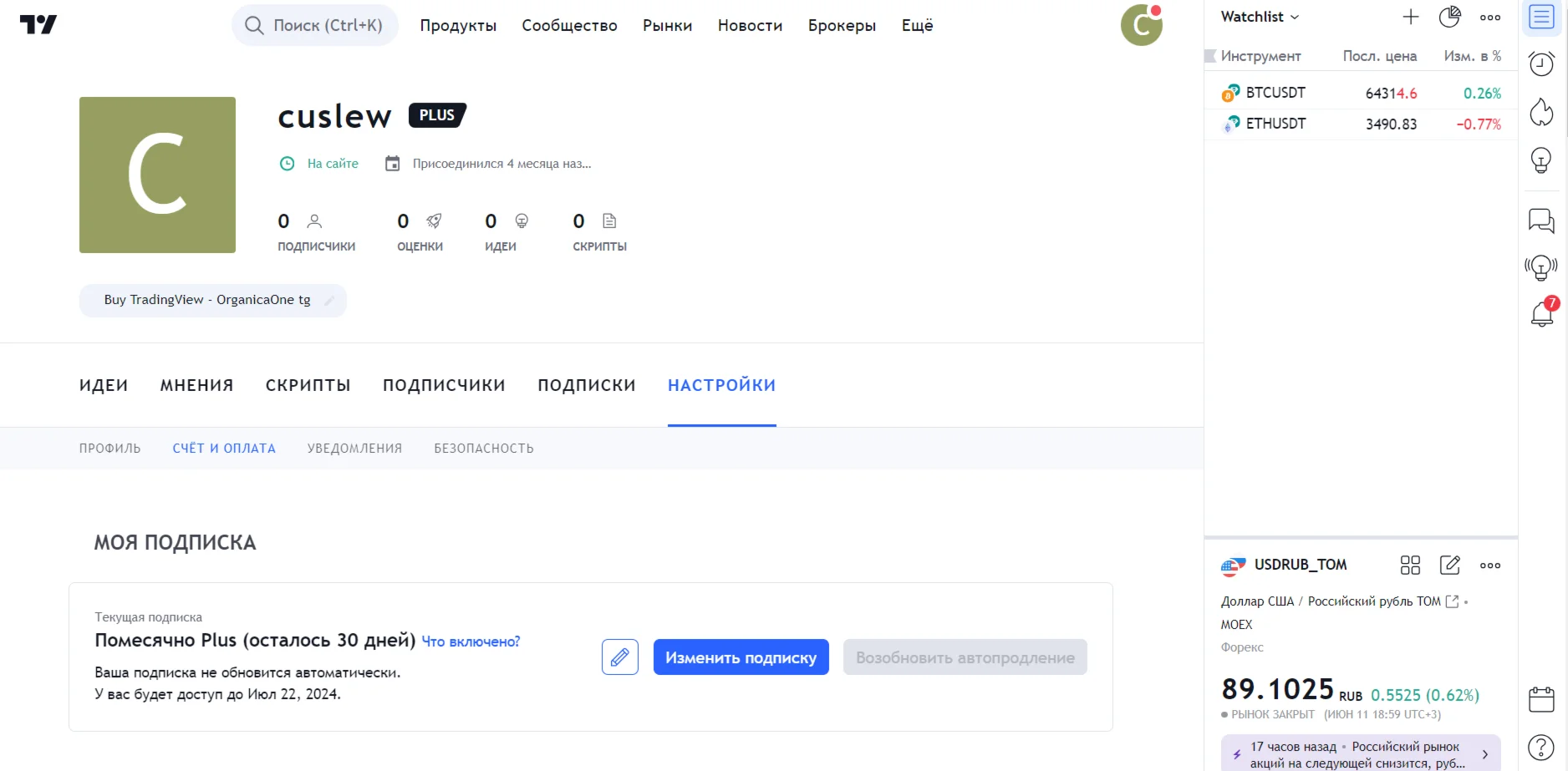Screen dimensions: 1568x771
Task: Click Возобновить автопродление button
Action: tap(965, 657)
